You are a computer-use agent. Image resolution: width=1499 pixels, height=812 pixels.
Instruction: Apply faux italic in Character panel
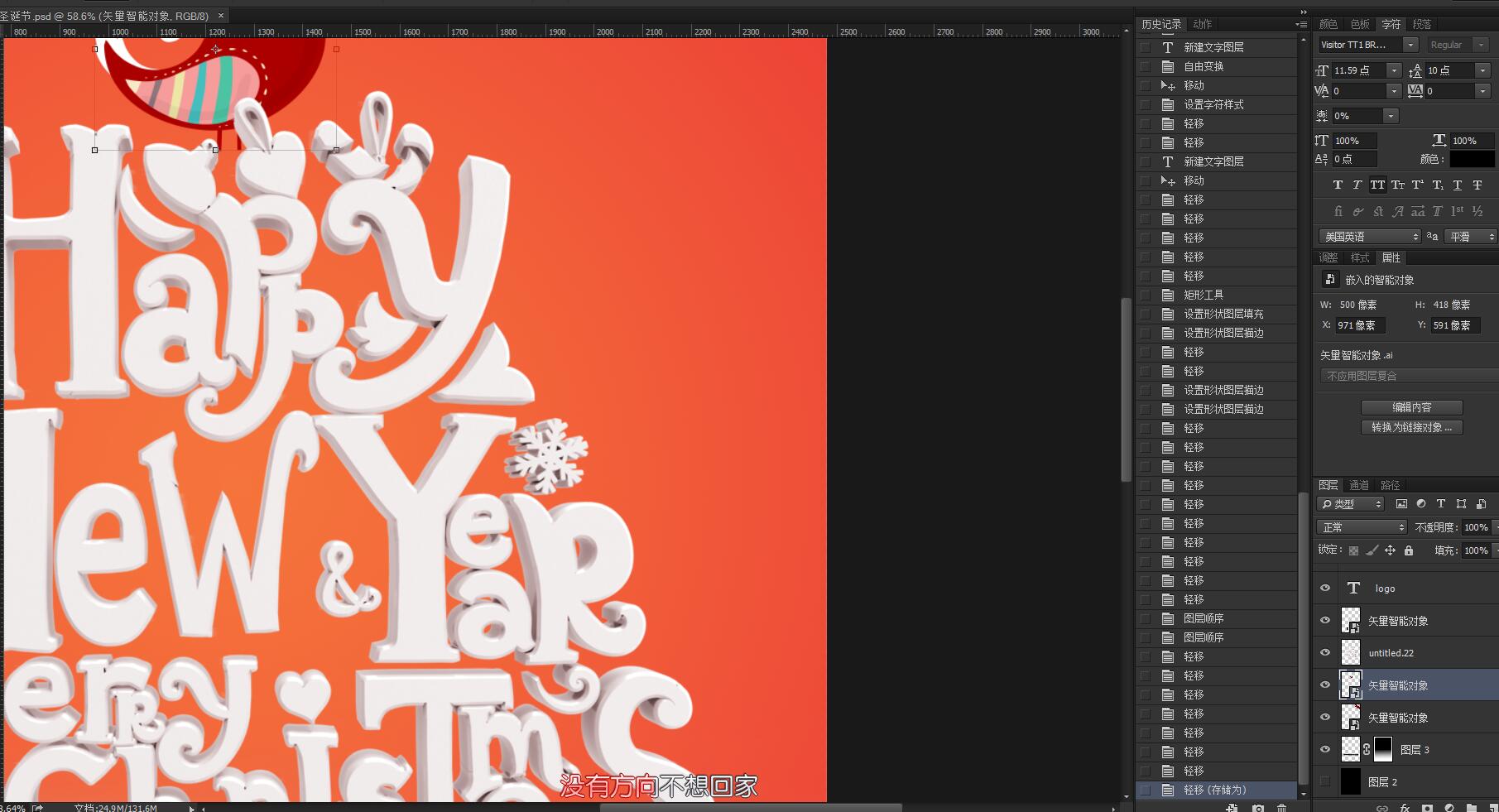point(1357,185)
